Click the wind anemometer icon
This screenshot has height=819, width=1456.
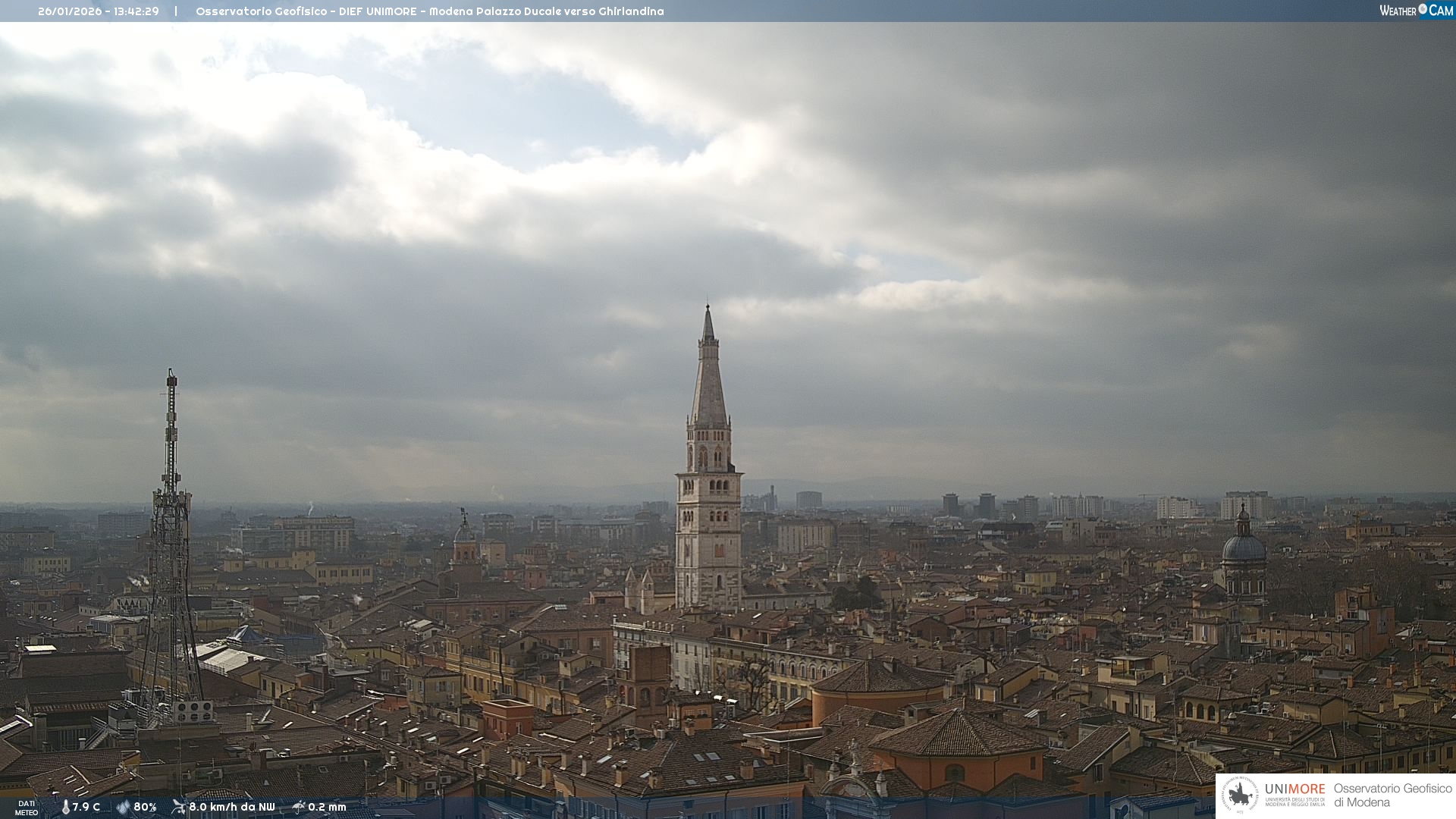178,807
